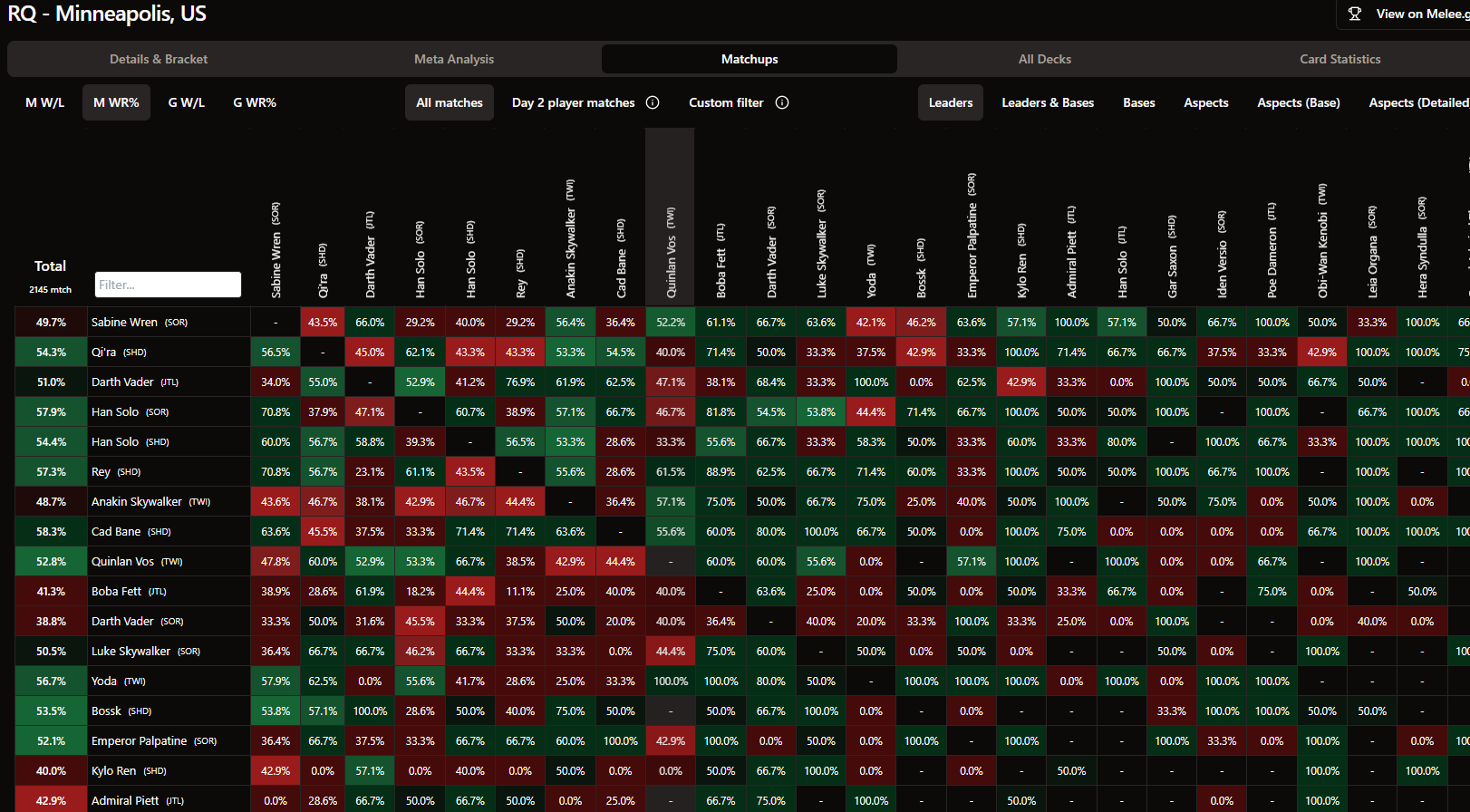Switch to G W/L display mode
Viewport: 1470px width, 812px height.
186,102
